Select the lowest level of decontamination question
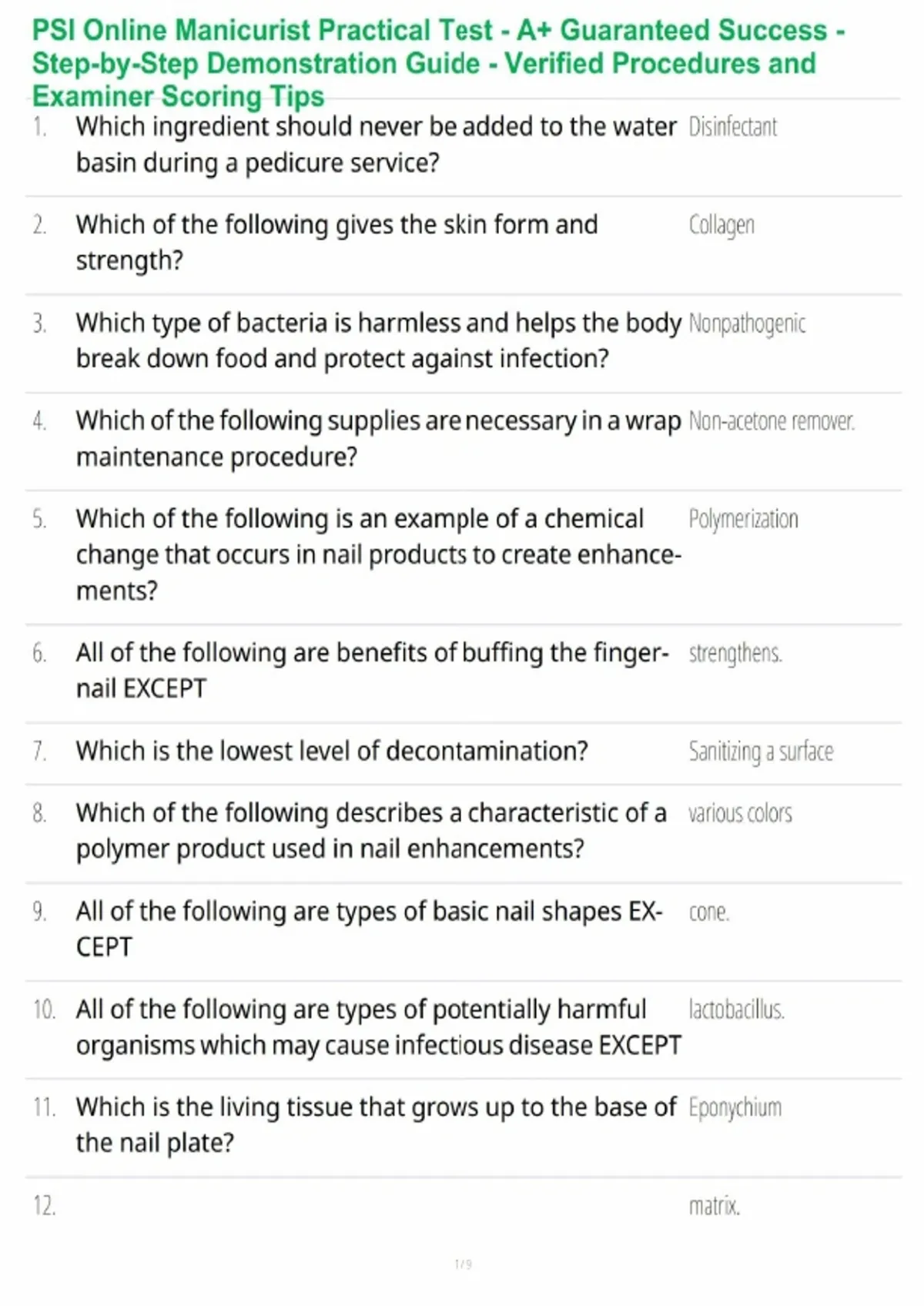924x1309 pixels. point(332,751)
